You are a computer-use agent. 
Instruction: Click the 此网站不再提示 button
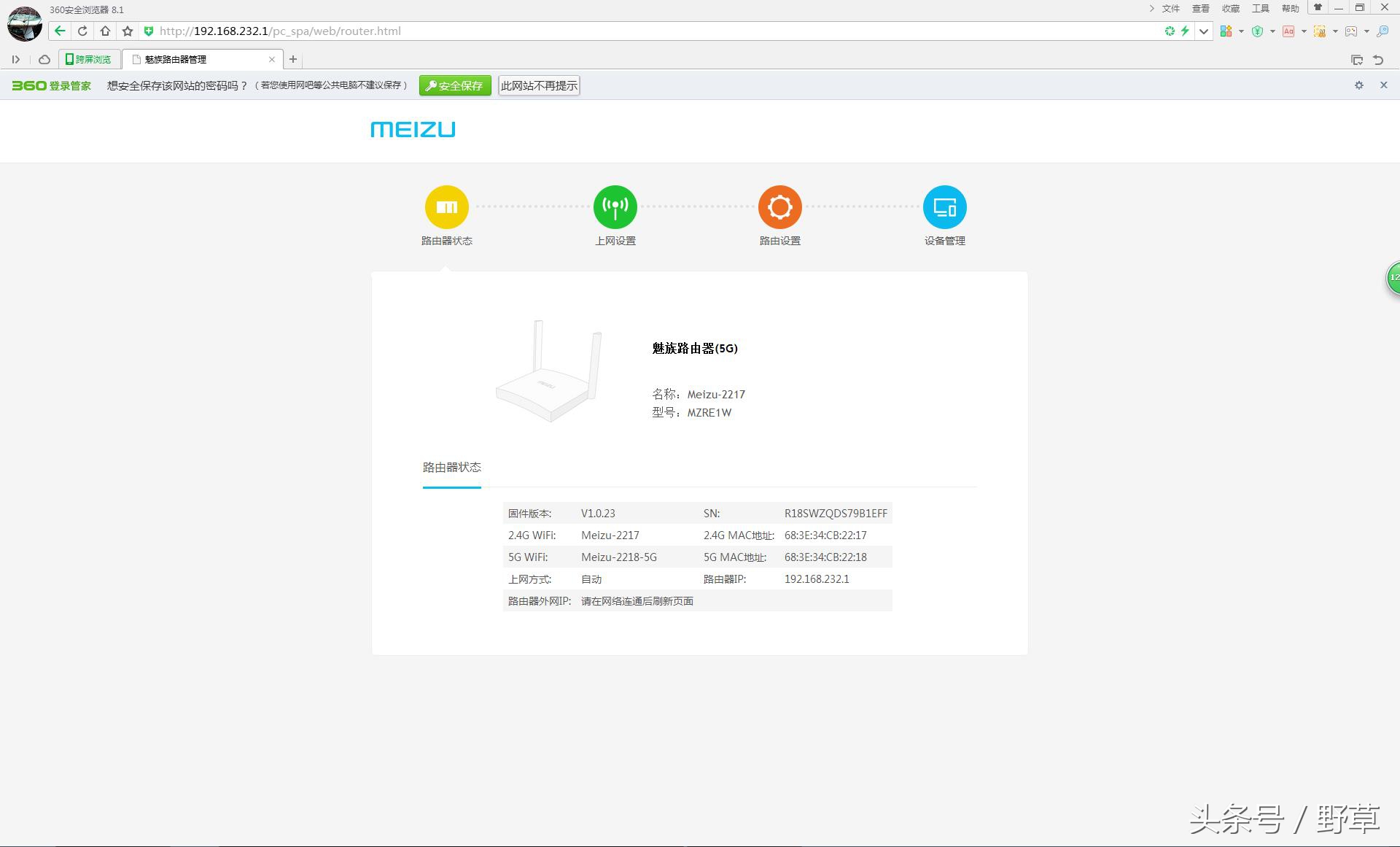[x=539, y=85]
